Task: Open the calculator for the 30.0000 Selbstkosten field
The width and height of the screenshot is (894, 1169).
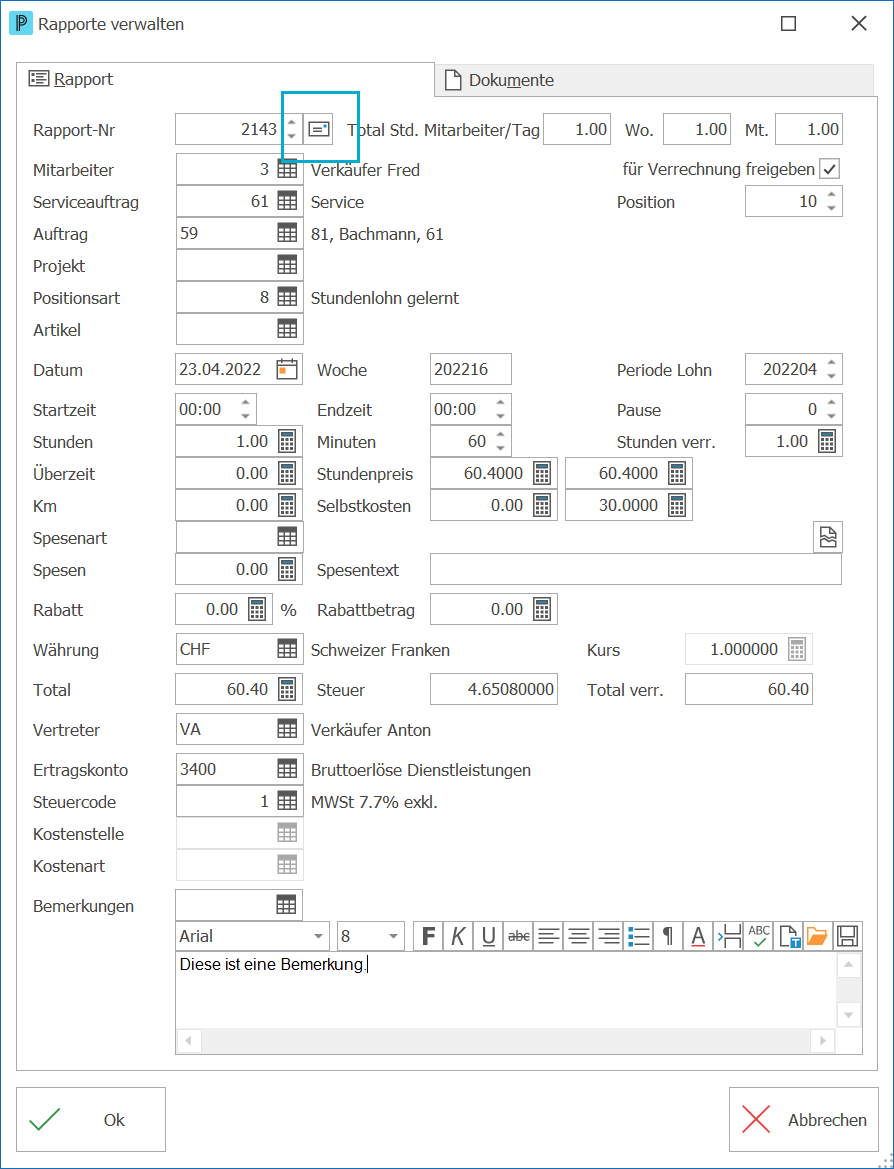Action: (x=676, y=505)
